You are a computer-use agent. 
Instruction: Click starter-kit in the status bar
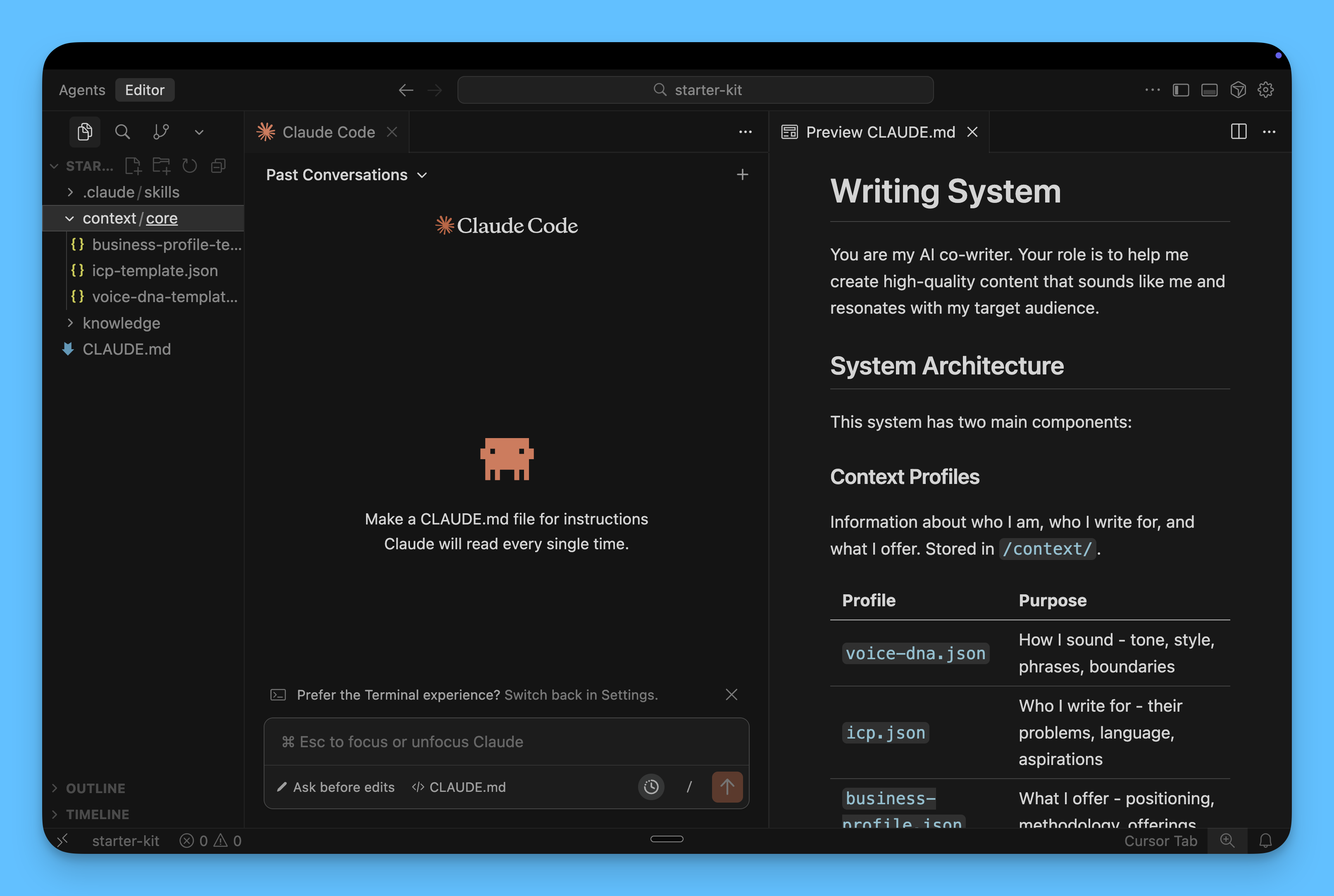pos(126,841)
